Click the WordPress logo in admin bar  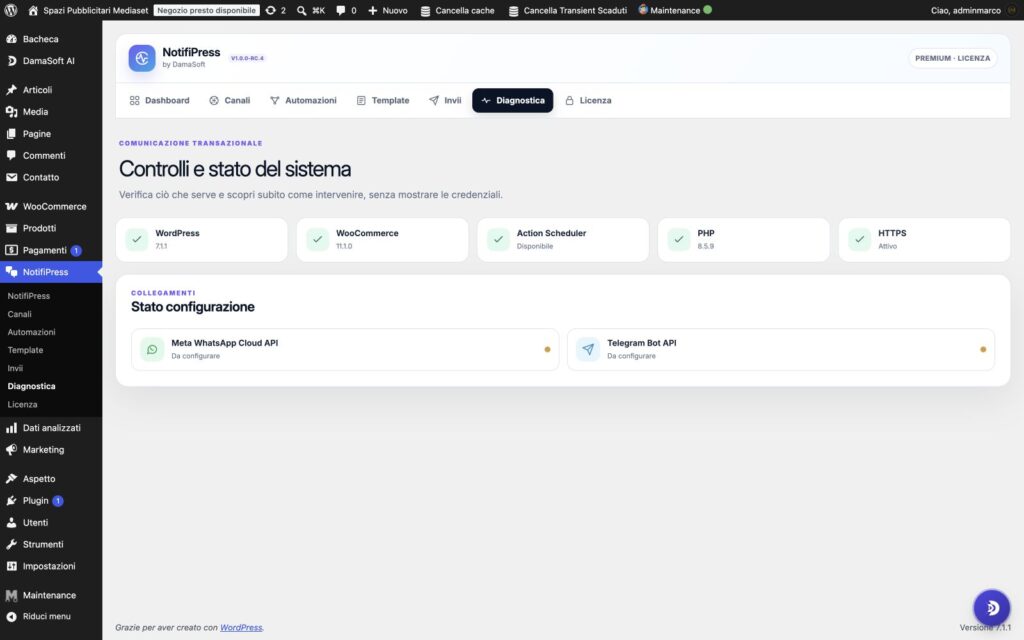coord(10,10)
